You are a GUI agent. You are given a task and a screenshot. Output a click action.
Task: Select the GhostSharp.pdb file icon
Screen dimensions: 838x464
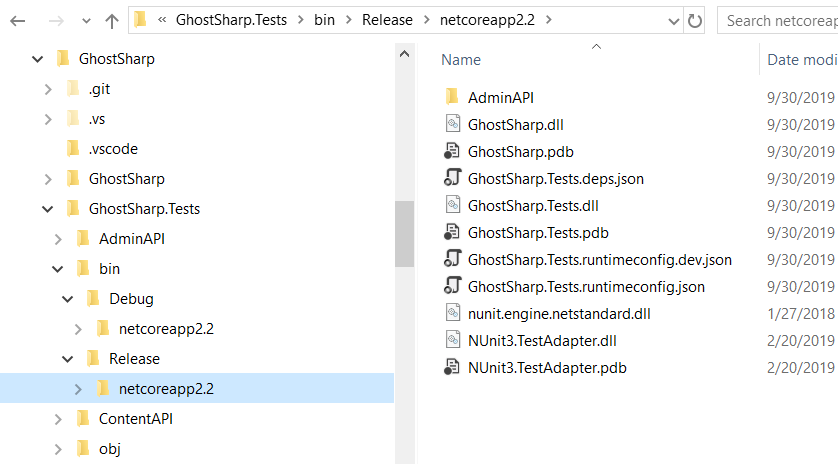pyautogui.click(x=452, y=151)
